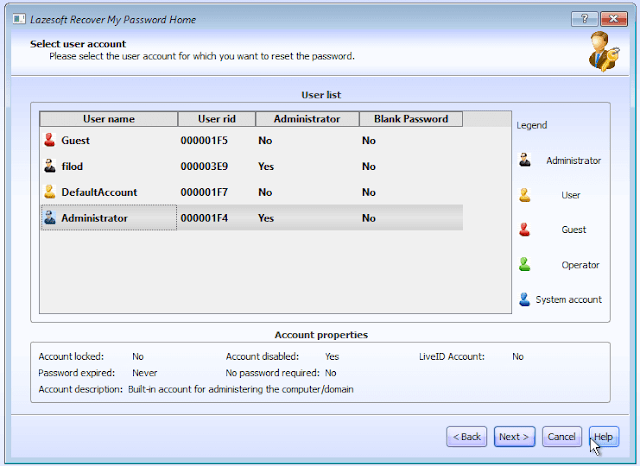Select the Guest user name

76,140
